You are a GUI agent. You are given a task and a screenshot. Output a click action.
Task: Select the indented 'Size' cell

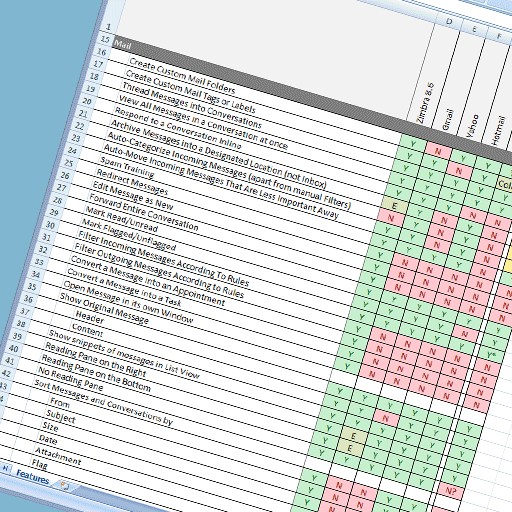50,426
